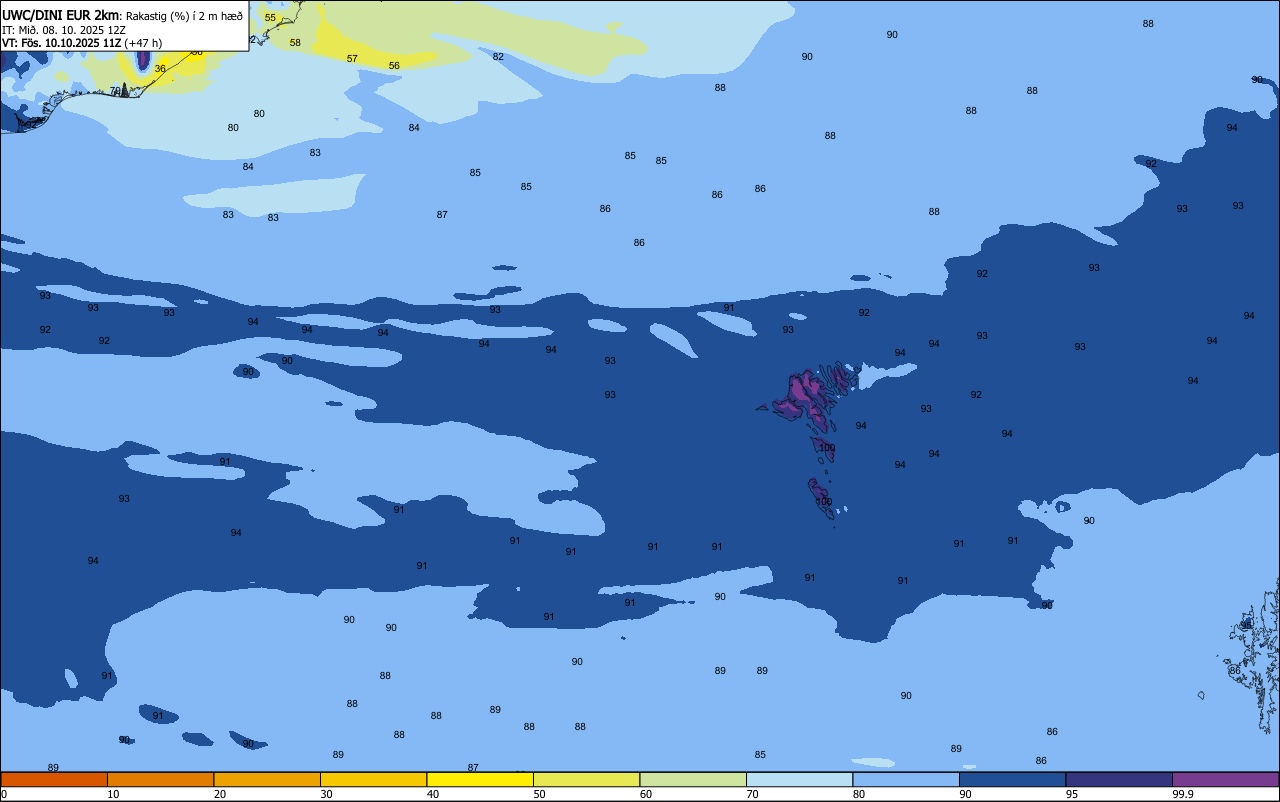The image size is (1280, 802).
Task: Click the 70–80 pale blue legend swatch
Action: pyautogui.click(x=799, y=779)
